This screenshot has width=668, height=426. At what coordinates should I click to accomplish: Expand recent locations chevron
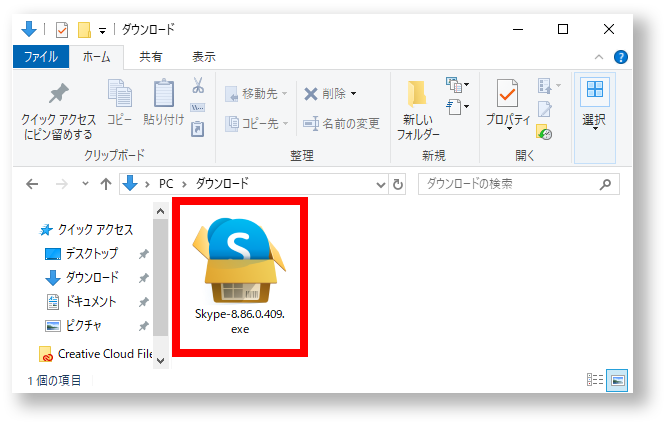click(x=85, y=184)
